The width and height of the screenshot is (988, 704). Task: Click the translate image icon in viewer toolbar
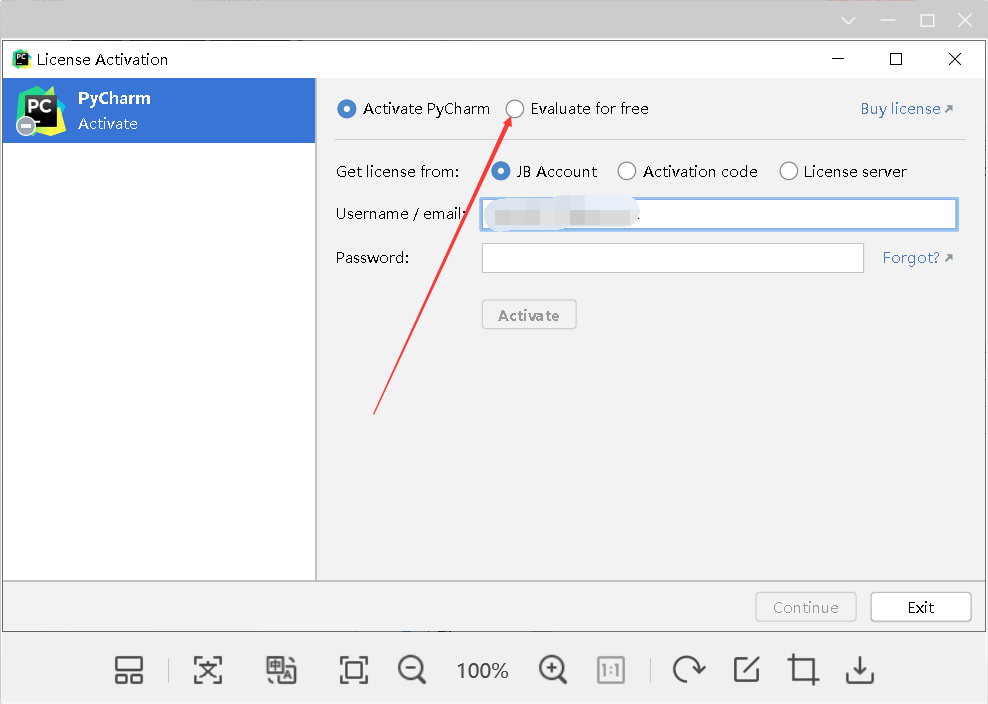click(x=280, y=670)
